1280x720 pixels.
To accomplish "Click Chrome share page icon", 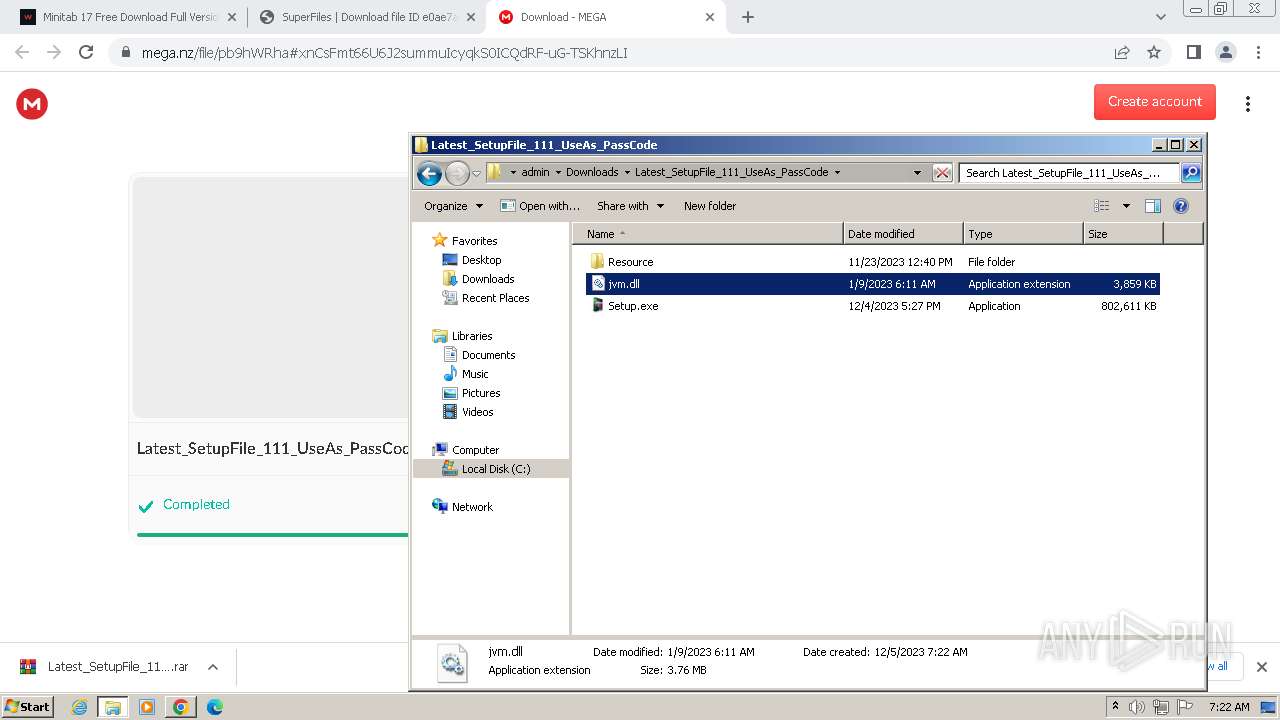I will pos(1122,52).
